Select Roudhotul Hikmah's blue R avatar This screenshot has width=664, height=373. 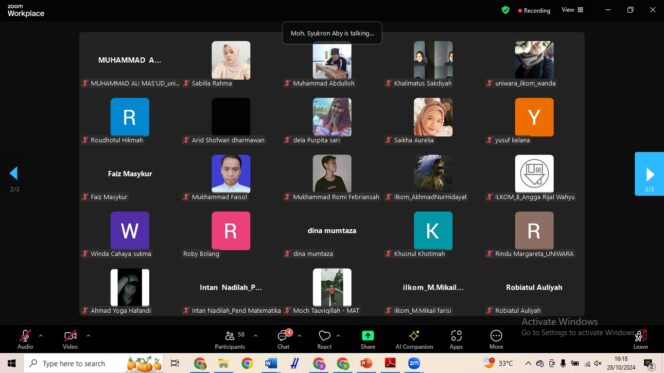(x=130, y=117)
